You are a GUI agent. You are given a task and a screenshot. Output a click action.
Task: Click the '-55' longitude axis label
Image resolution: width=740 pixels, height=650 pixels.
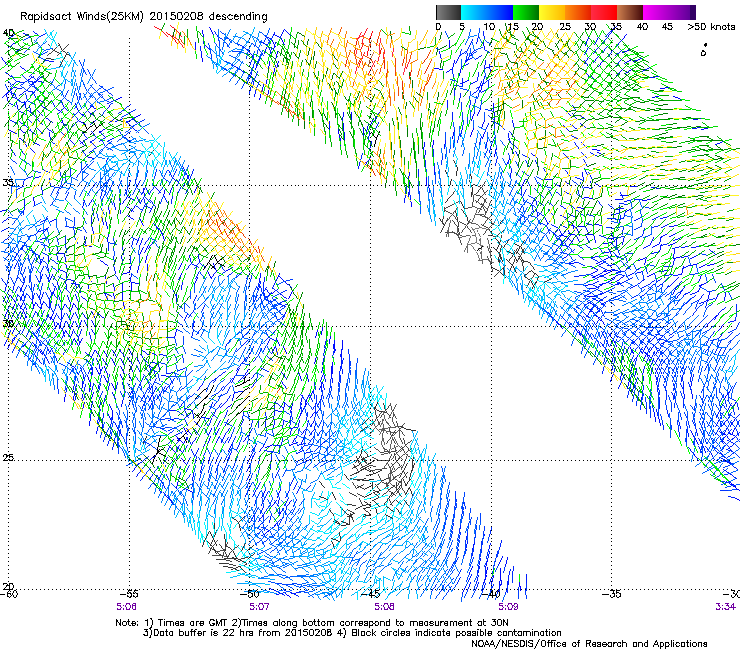point(129,593)
